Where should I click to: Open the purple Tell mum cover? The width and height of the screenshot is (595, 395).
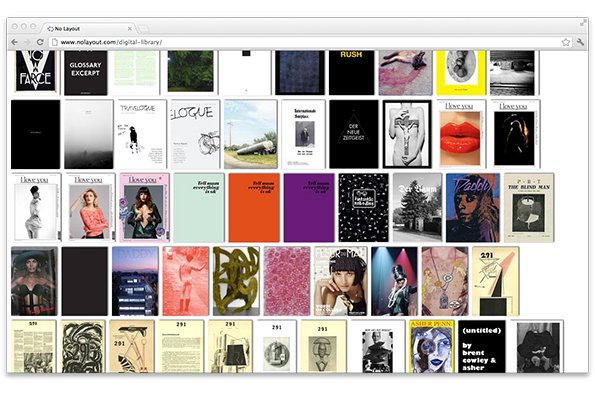(309, 208)
